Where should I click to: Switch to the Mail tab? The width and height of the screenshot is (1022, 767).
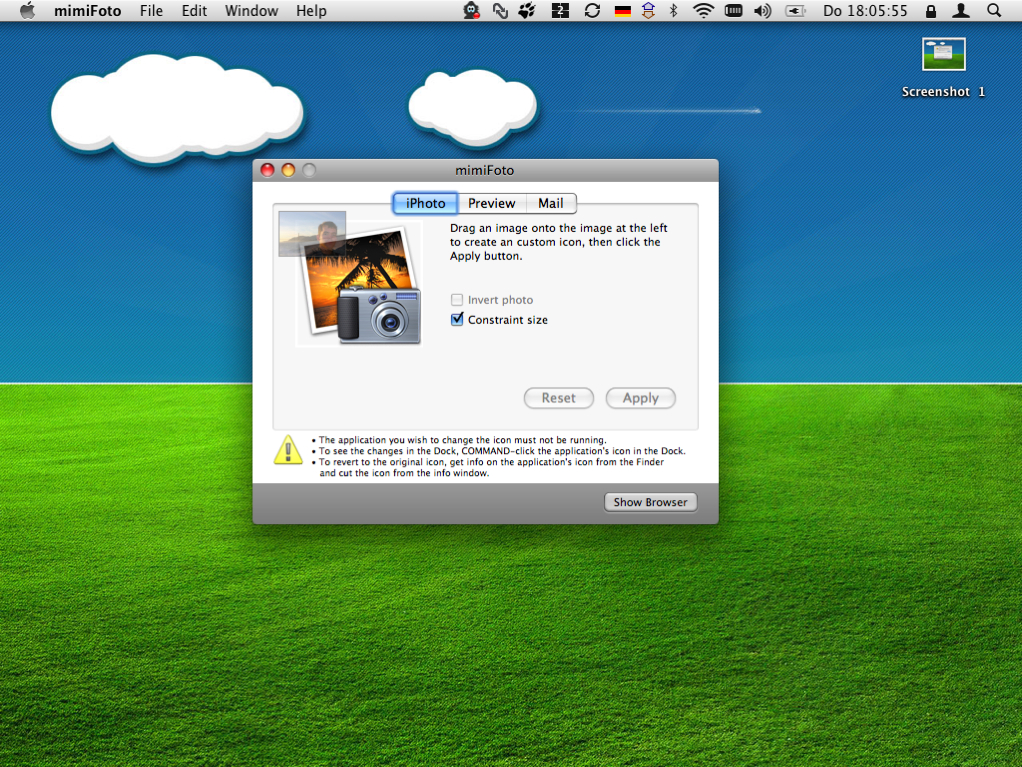[551, 203]
